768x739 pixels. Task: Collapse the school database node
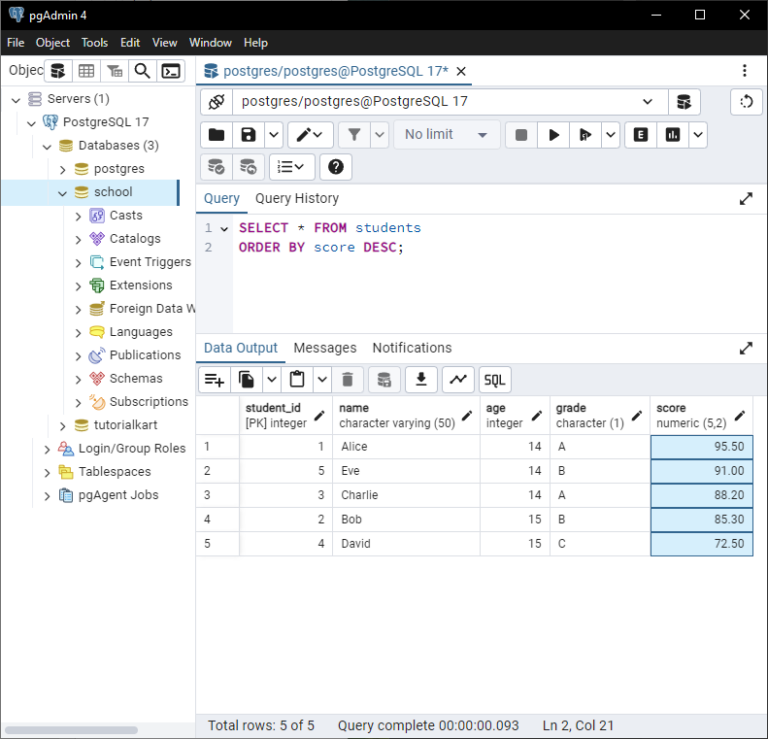pos(62,192)
